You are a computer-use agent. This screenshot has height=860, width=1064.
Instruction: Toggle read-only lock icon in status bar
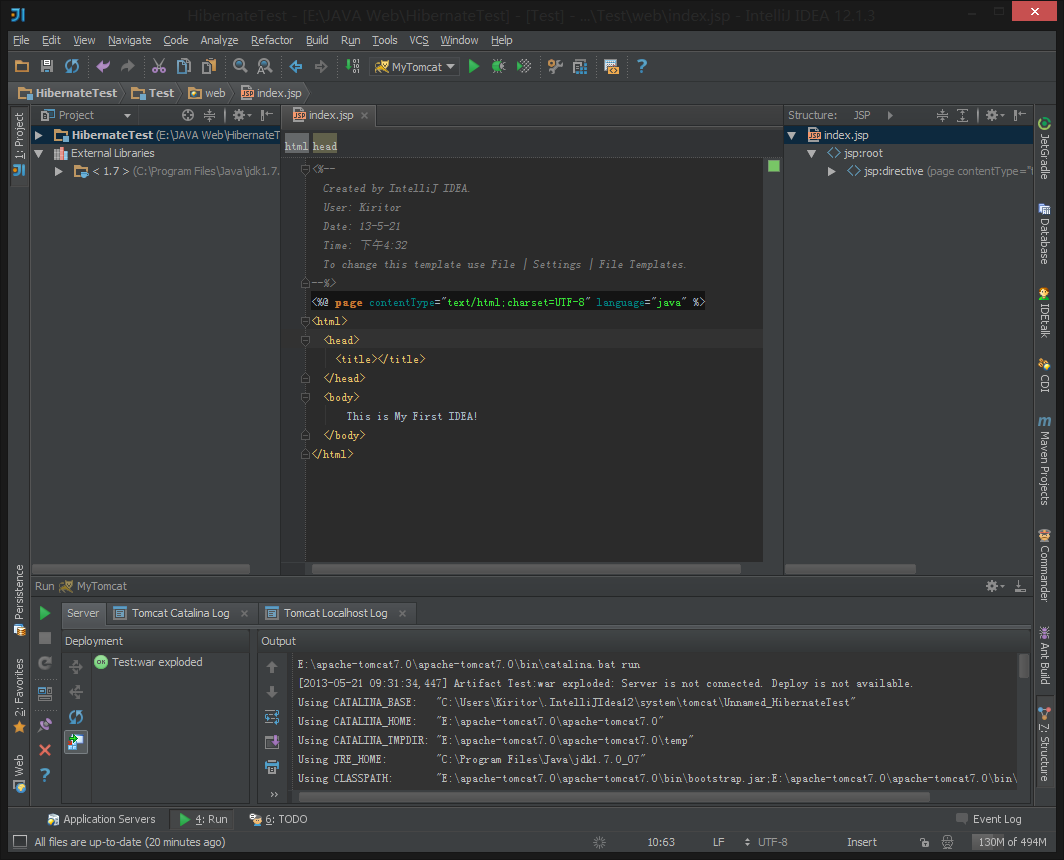(x=924, y=842)
